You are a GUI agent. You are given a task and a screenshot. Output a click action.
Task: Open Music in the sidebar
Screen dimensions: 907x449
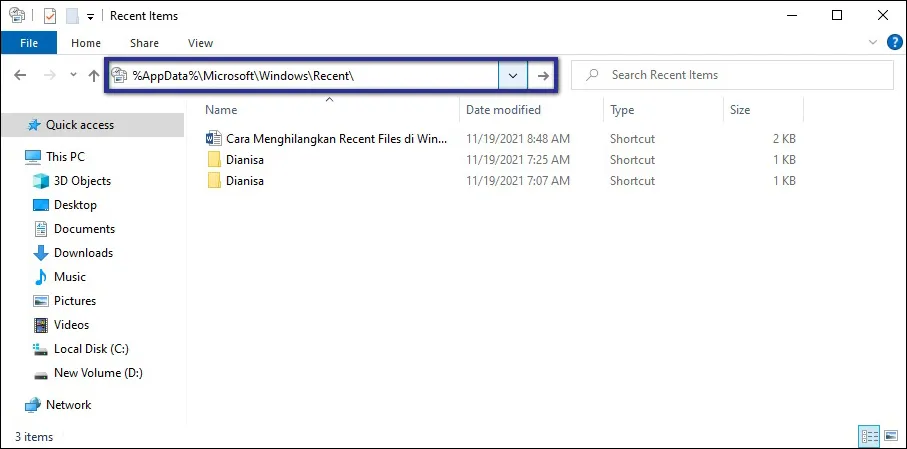click(x=70, y=277)
